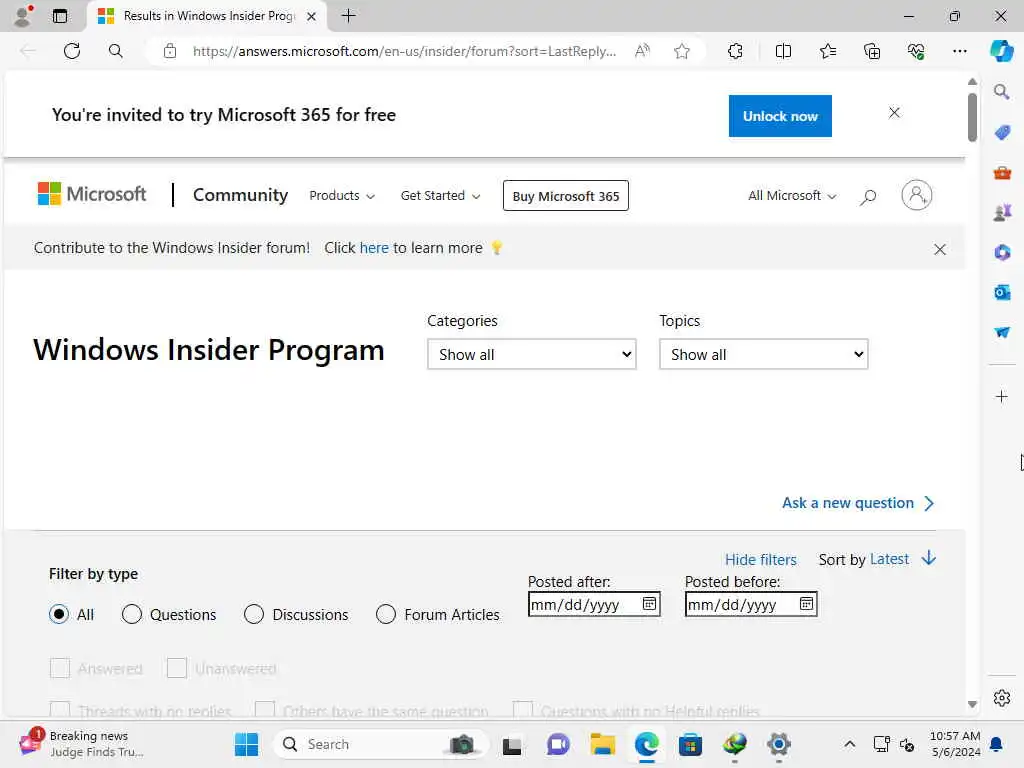Open the sidebar Games chess icon

1002,212
